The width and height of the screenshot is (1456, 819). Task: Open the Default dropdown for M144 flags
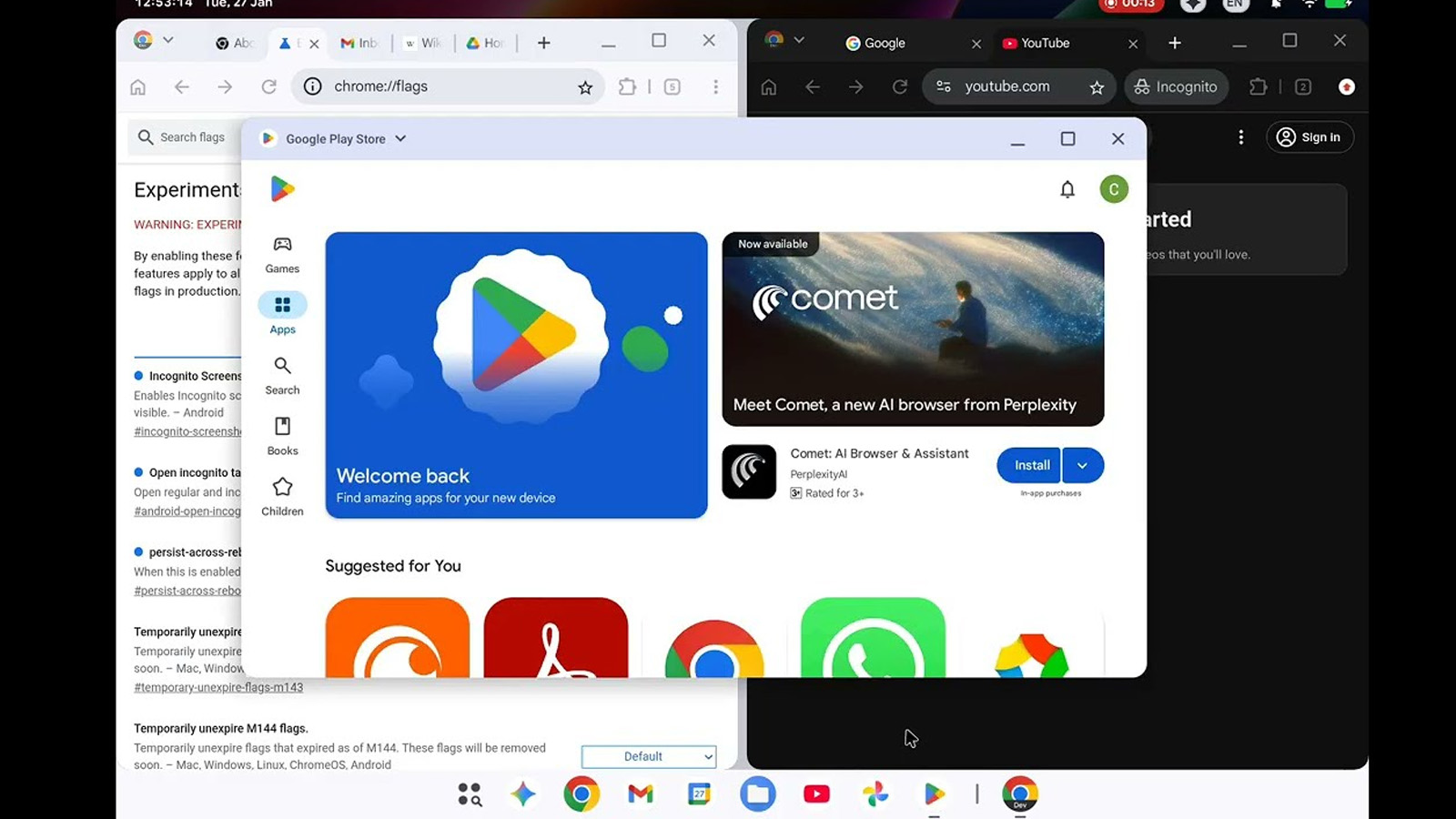pyautogui.click(x=649, y=756)
